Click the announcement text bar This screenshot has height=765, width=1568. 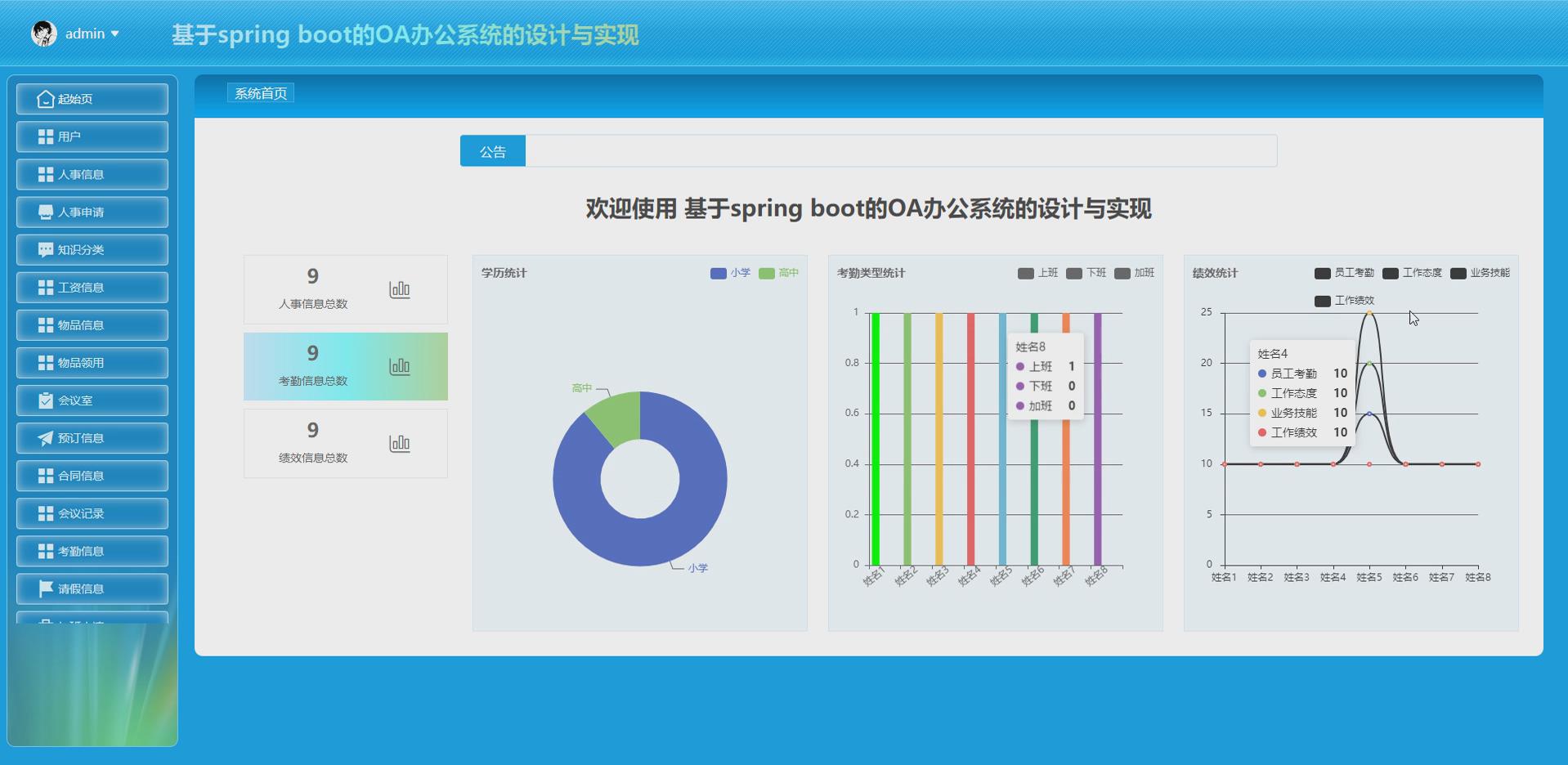click(x=901, y=151)
